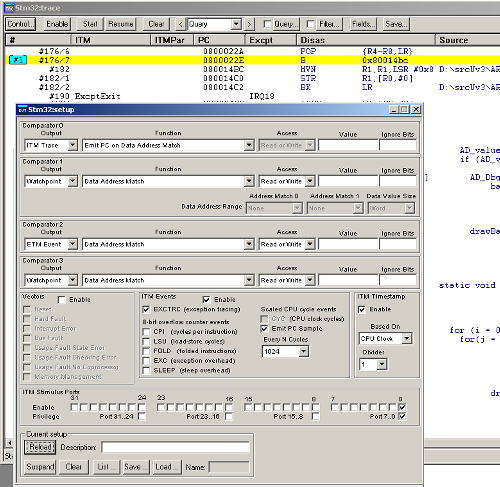
Task: Toggle ITM Timestamp Enable checkbox
Action: (362, 310)
